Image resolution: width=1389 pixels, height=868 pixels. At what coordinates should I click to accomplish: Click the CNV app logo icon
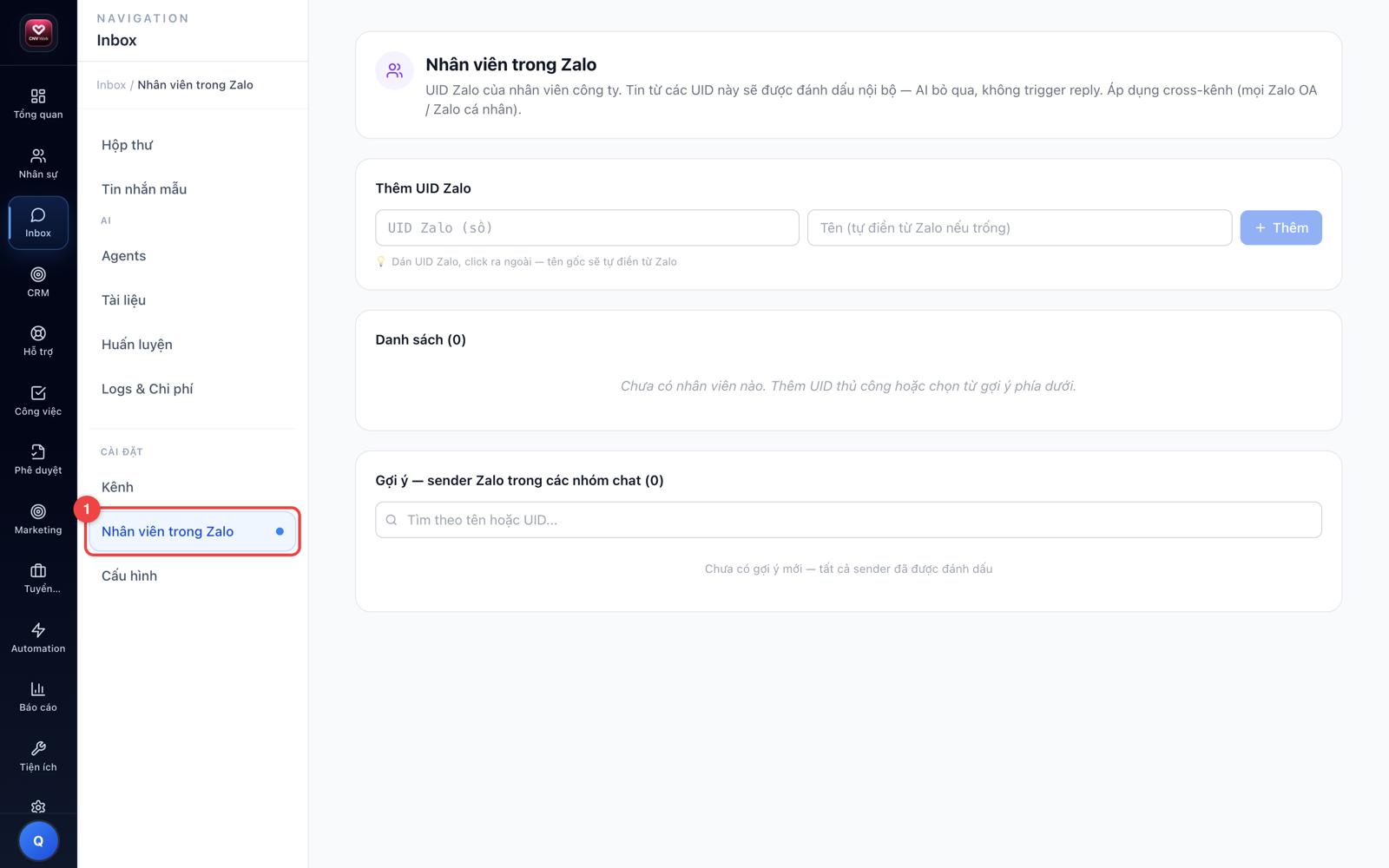(38, 33)
